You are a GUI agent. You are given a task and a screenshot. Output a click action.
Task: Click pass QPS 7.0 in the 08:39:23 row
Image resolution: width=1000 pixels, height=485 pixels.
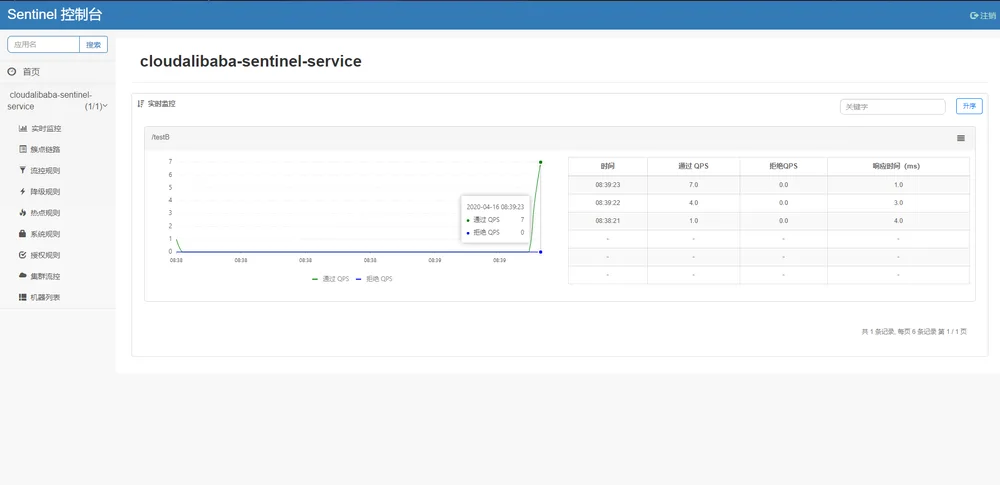pyautogui.click(x=693, y=184)
